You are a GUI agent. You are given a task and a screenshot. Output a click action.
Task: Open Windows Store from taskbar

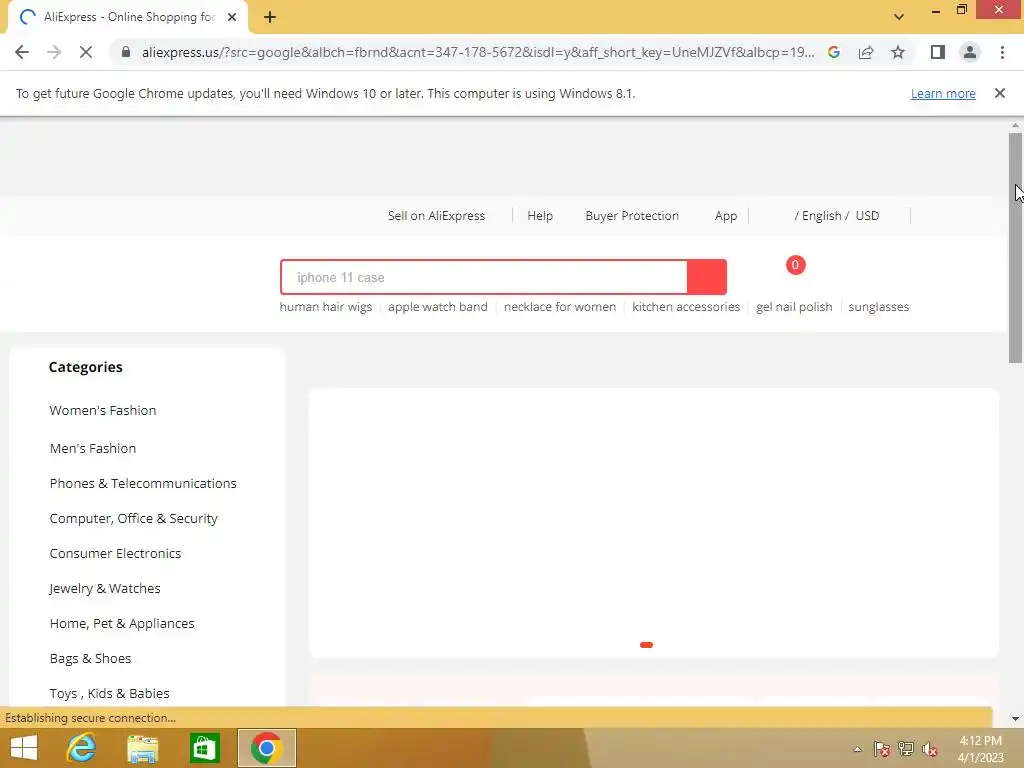click(204, 748)
